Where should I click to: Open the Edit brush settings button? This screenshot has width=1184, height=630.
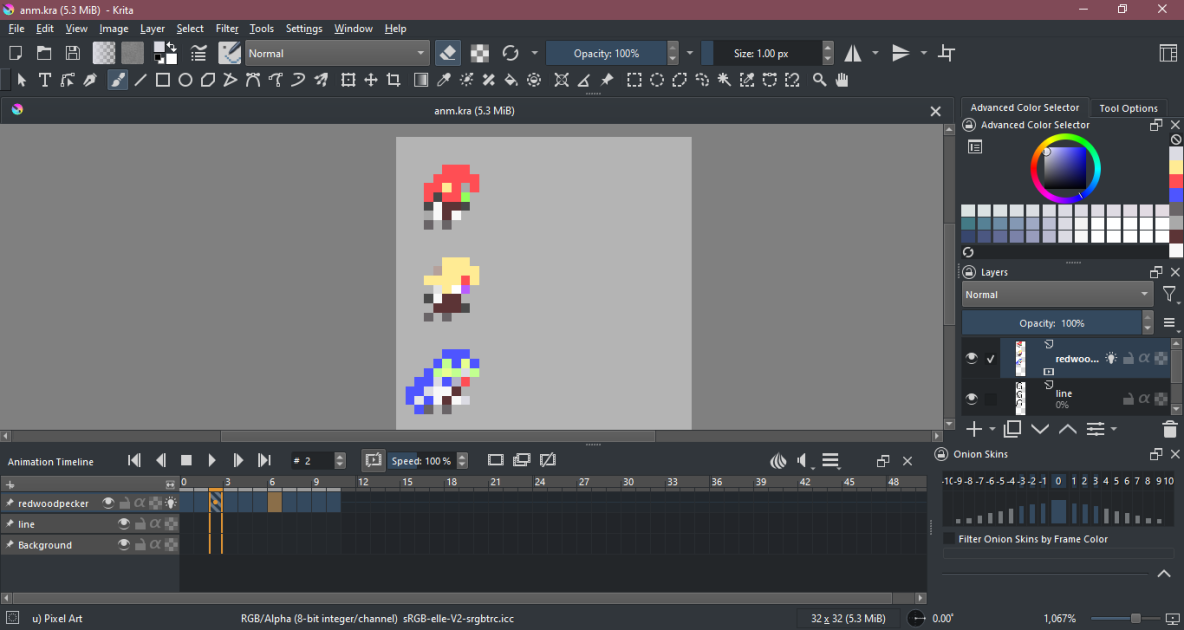point(199,53)
